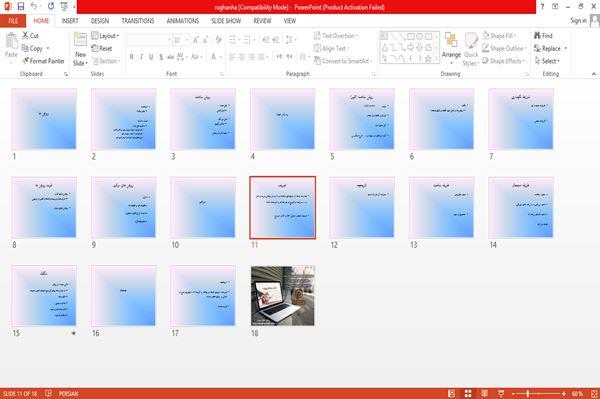
Task: Start Slide Show from status bar icon
Action: point(501,393)
